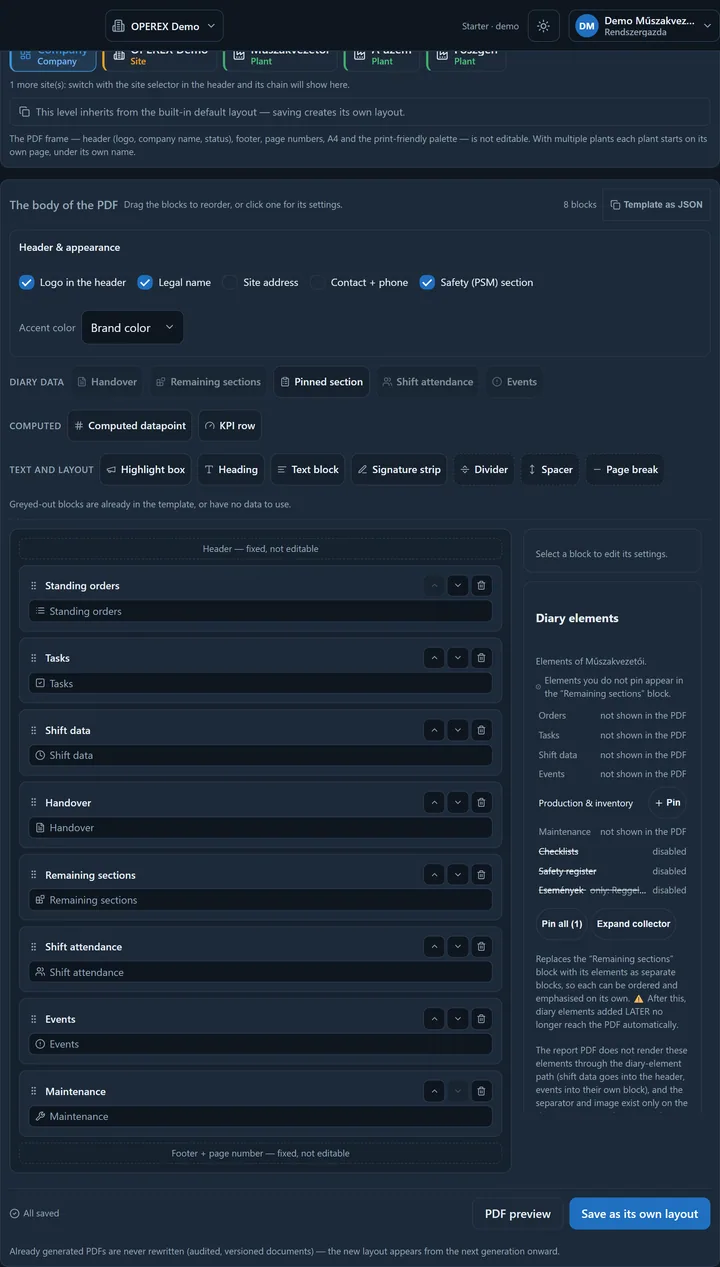Add a Signature strip block
This screenshot has height=1267, width=720.
[399, 470]
